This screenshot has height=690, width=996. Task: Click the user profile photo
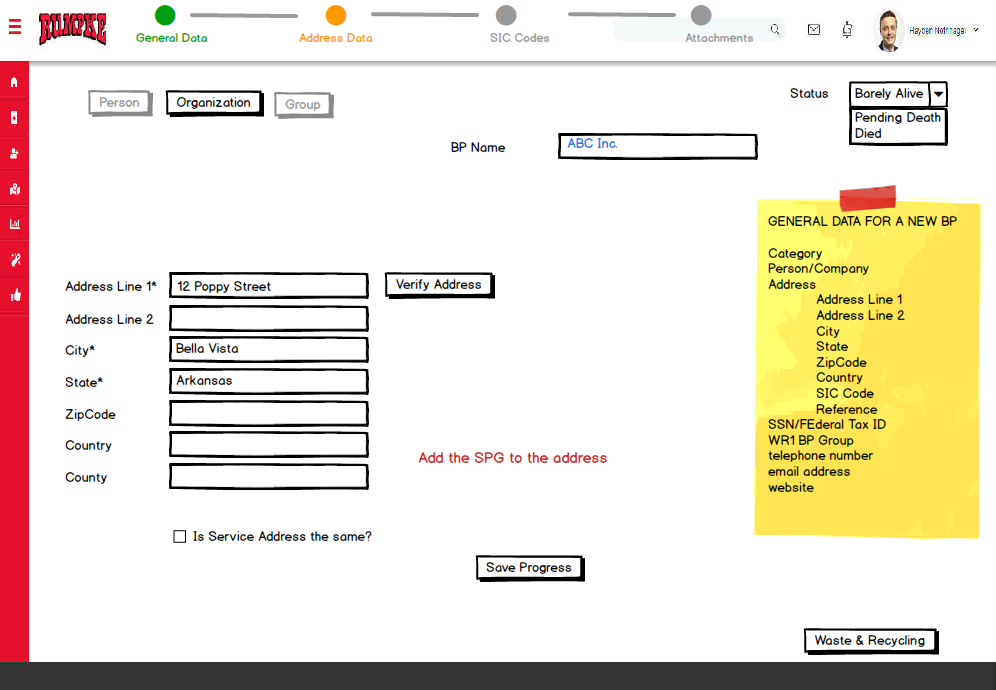point(888,30)
